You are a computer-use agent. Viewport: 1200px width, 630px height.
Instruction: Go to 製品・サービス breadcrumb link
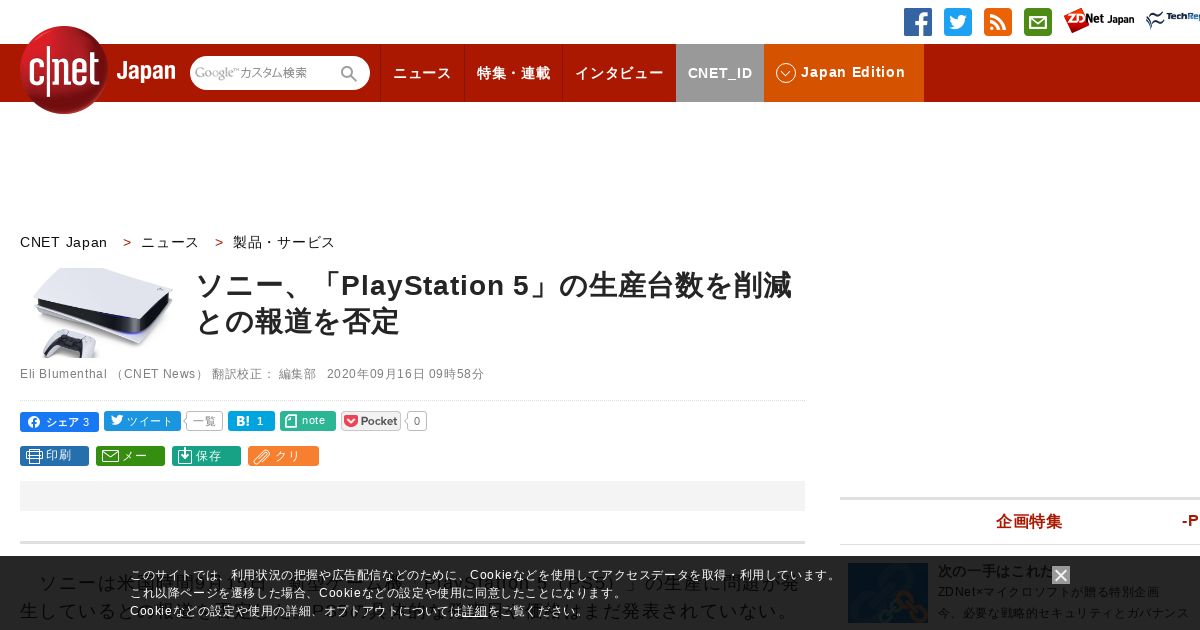coord(284,242)
